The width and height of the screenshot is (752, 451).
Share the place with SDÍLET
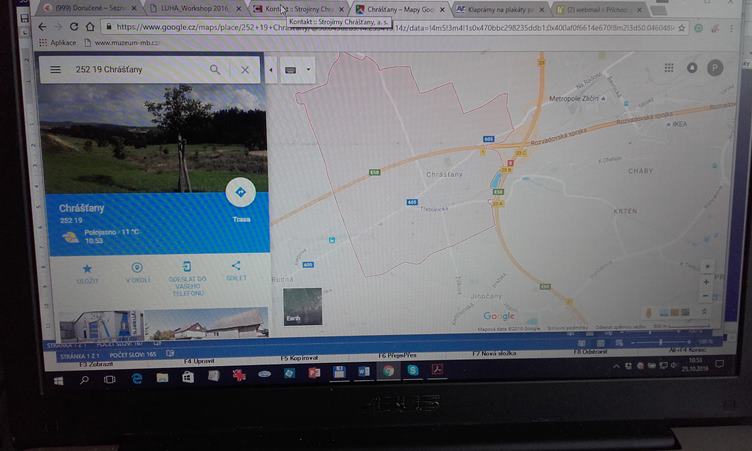pos(236,271)
